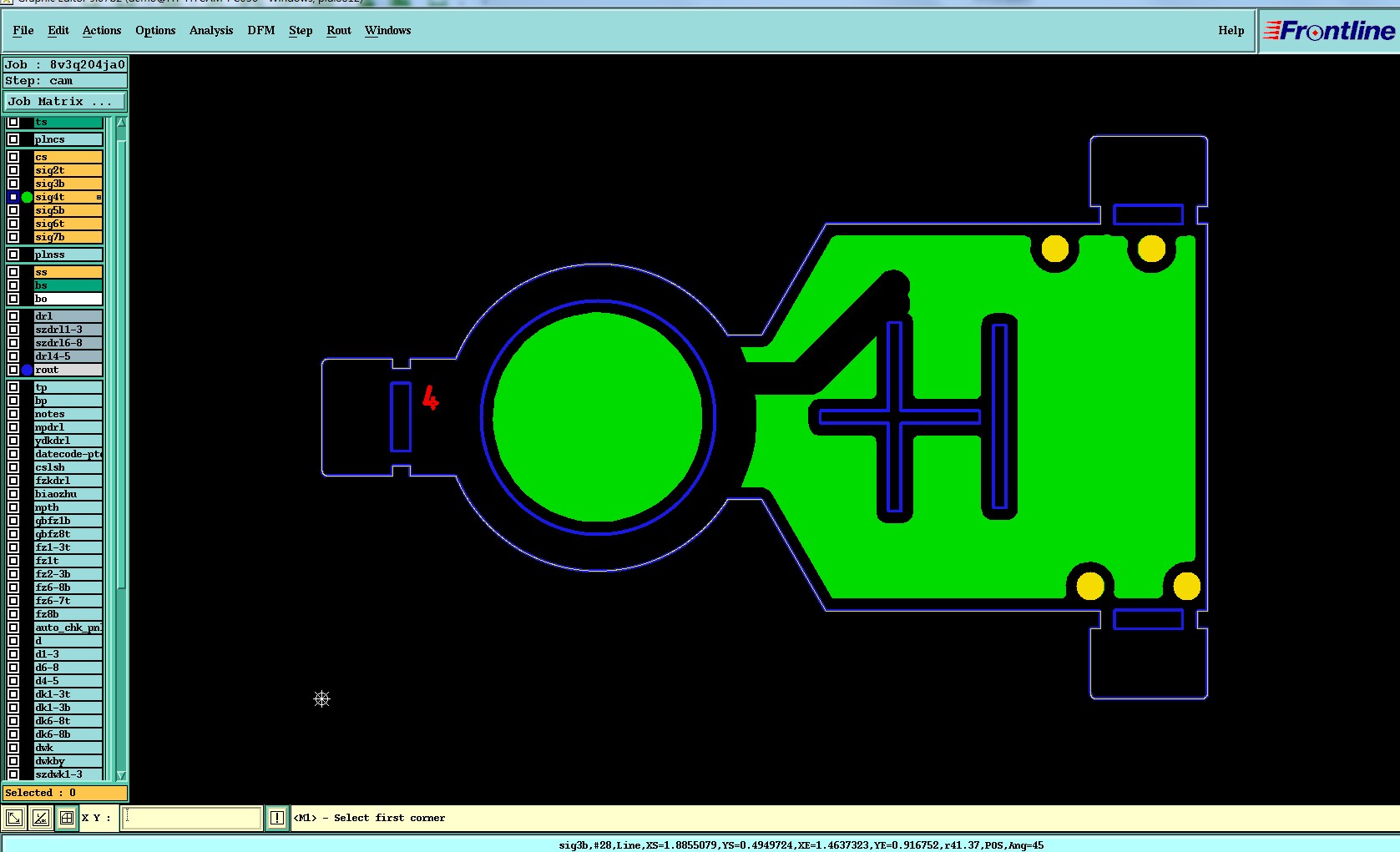This screenshot has width=1400, height=852.
Task: Toggle the checkbox for layer plncs
Action: [13, 139]
